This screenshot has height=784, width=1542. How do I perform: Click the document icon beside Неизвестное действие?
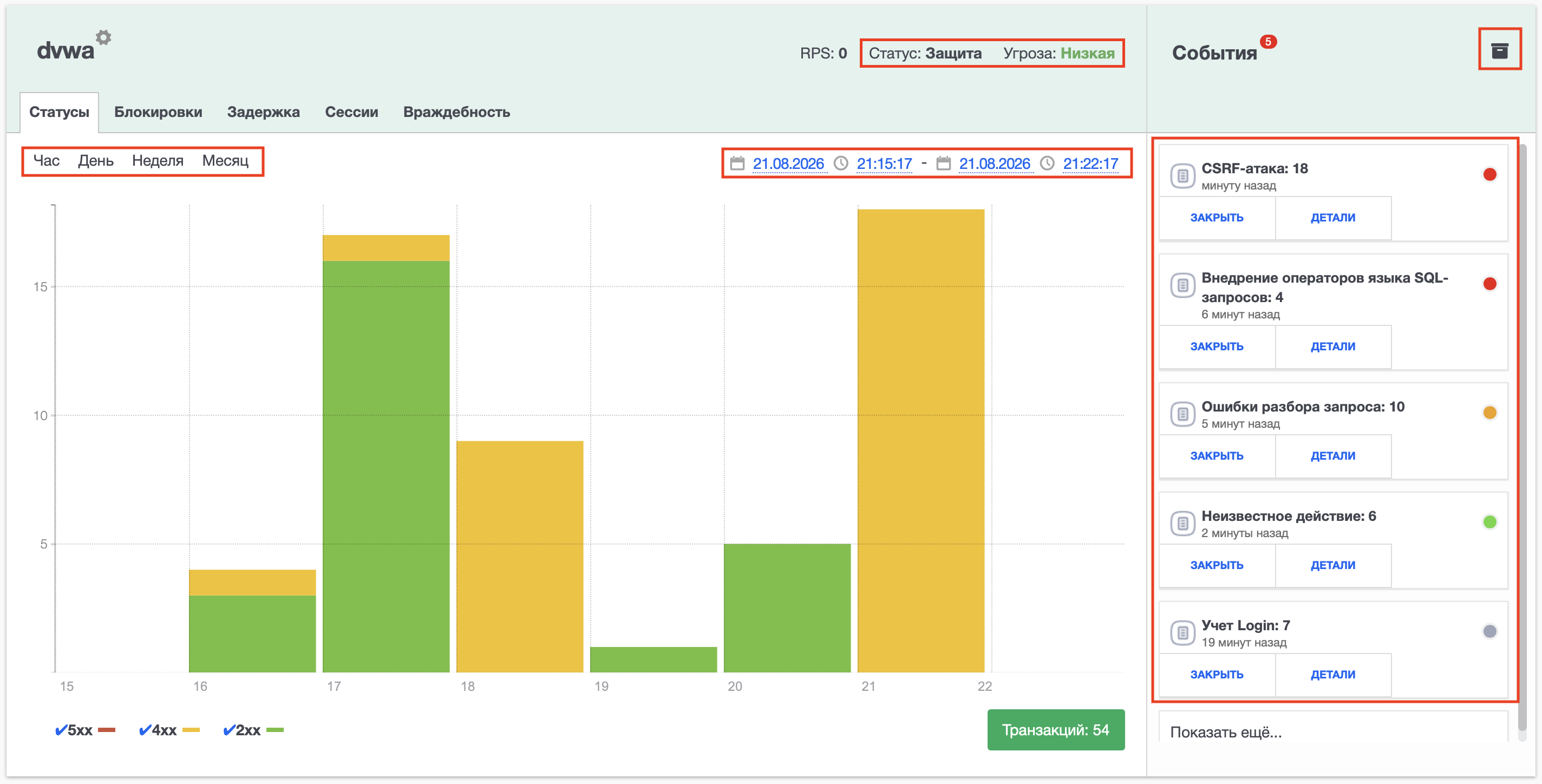click(1182, 524)
